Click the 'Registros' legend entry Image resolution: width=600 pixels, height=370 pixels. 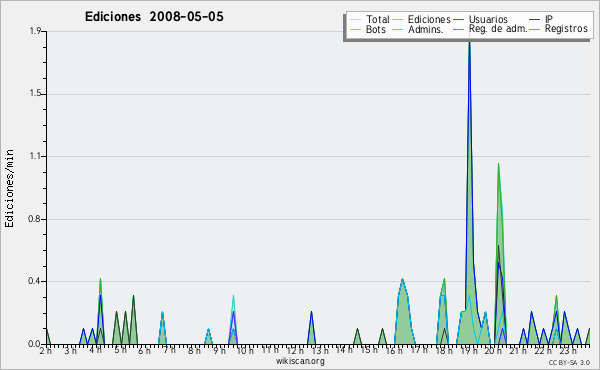coord(566,29)
